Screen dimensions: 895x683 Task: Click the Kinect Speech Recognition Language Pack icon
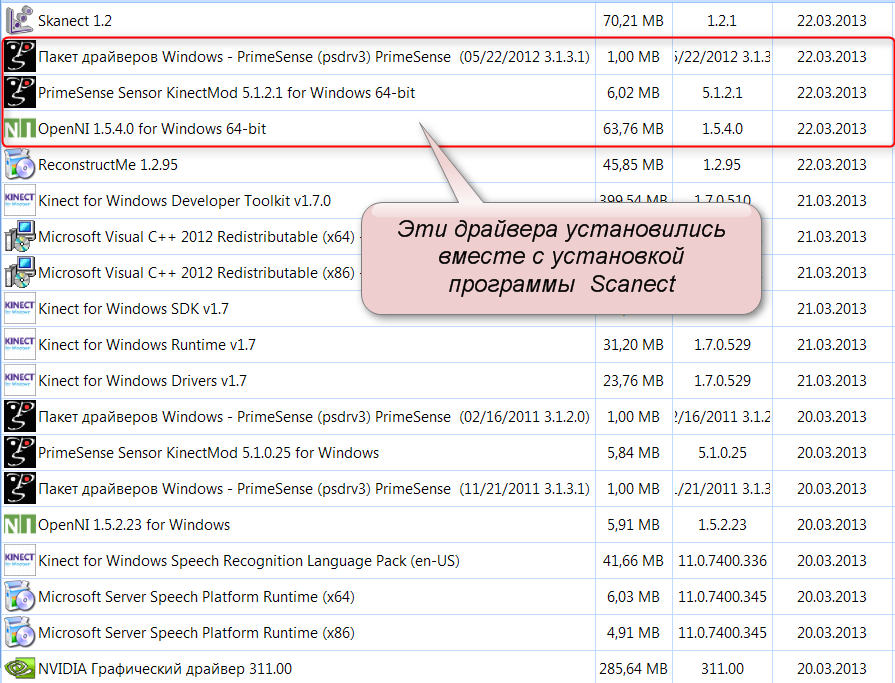19,560
